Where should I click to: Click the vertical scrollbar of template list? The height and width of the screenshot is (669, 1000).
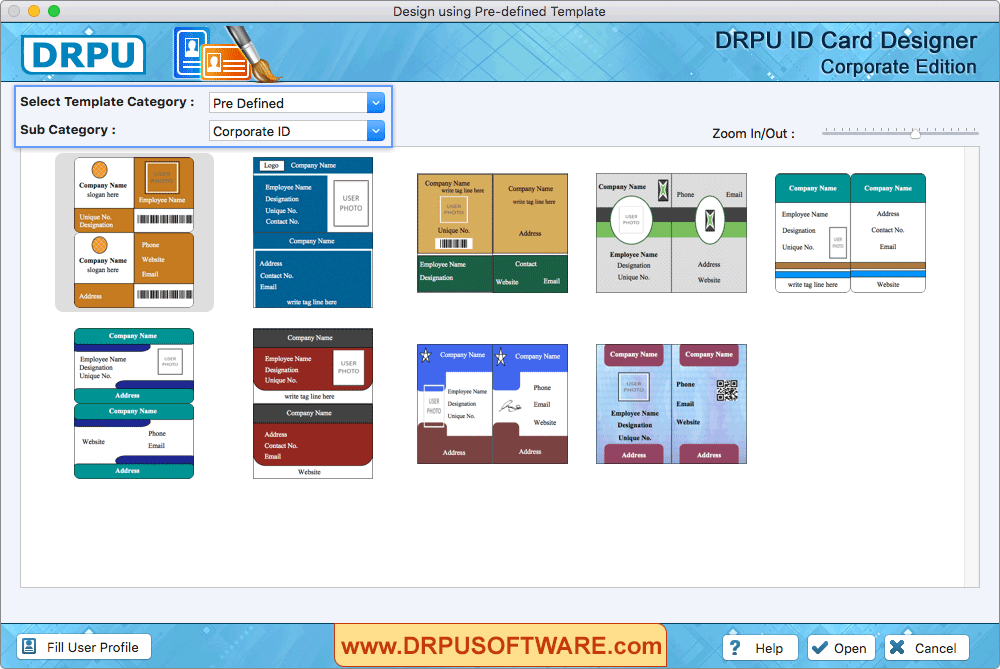[972, 367]
